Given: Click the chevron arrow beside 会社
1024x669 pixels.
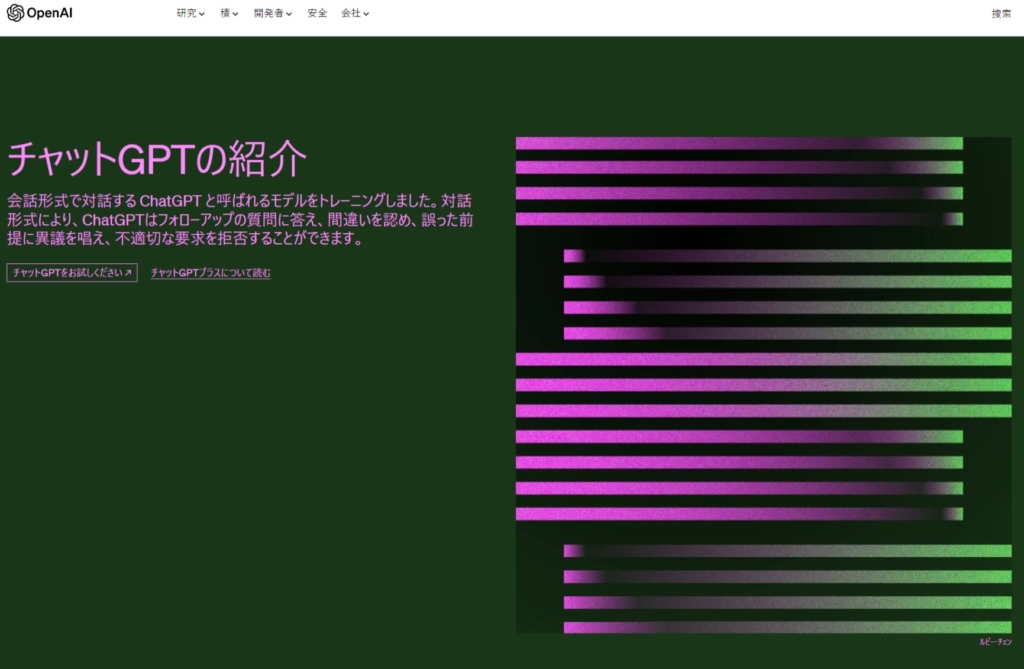Looking at the screenshot, I should [x=366, y=14].
